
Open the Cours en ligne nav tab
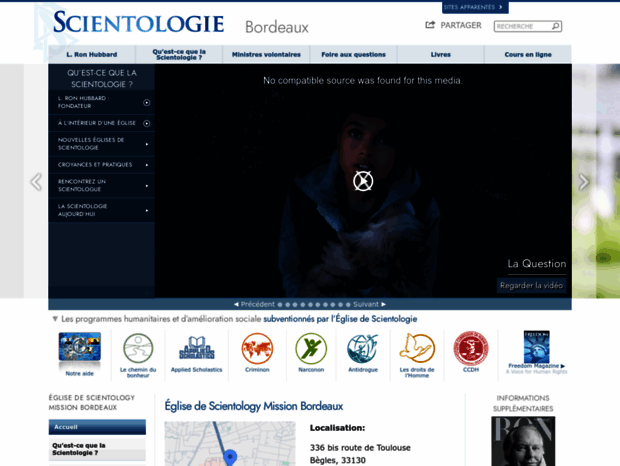tap(528, 55)
